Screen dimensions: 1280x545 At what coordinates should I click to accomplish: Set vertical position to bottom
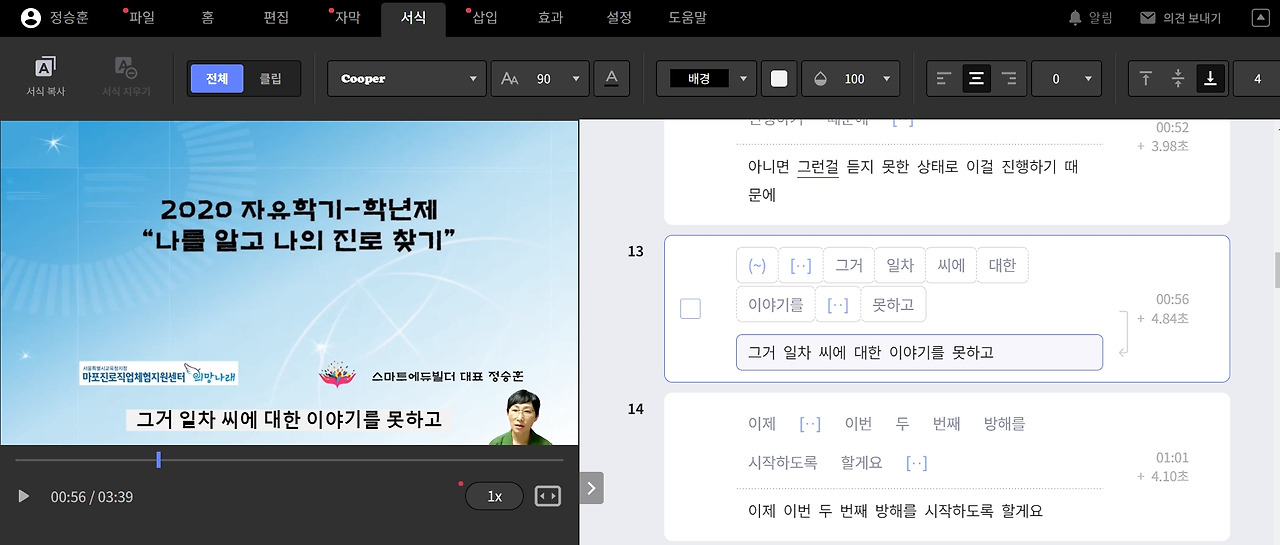[x=1210, y=79]
